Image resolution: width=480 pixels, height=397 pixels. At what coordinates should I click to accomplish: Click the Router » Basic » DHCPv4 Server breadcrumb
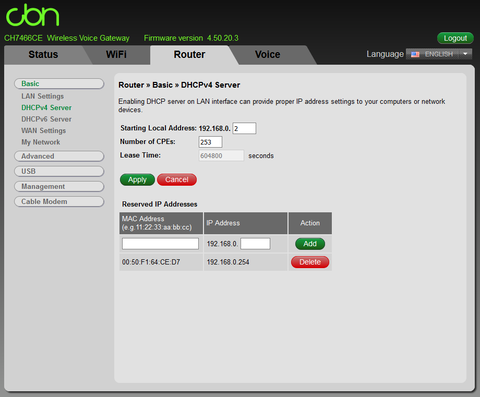tap(179, 85)
